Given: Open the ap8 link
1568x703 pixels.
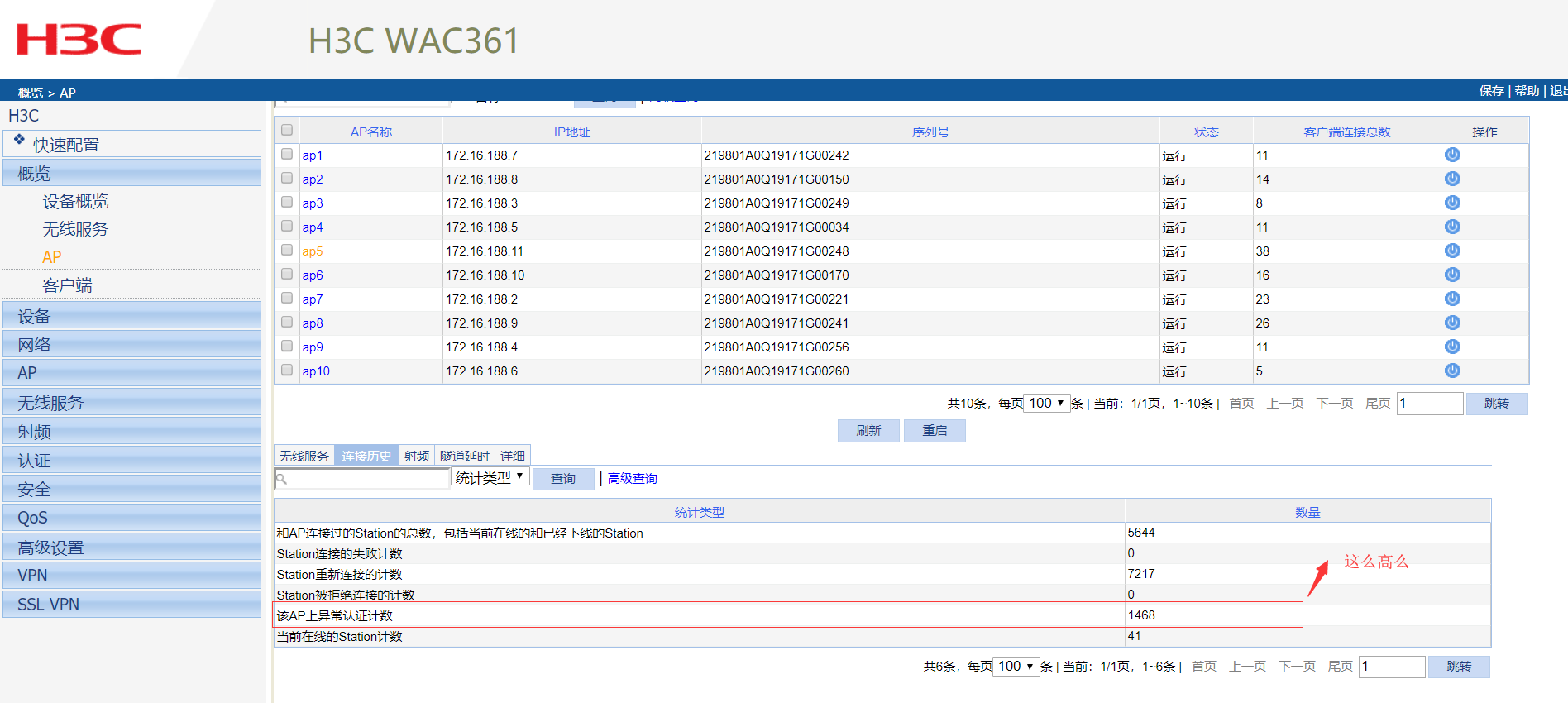Looking at the screenshot, I should 313,323.
